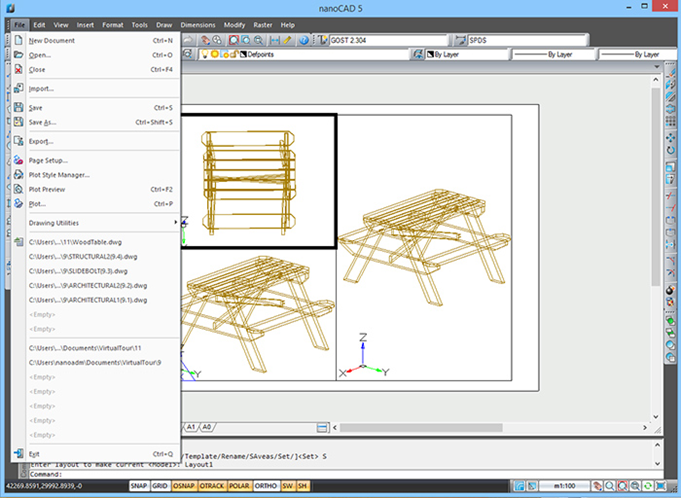
Task: Toggle ORTHO mode in status bar
Action: [266, 487]
